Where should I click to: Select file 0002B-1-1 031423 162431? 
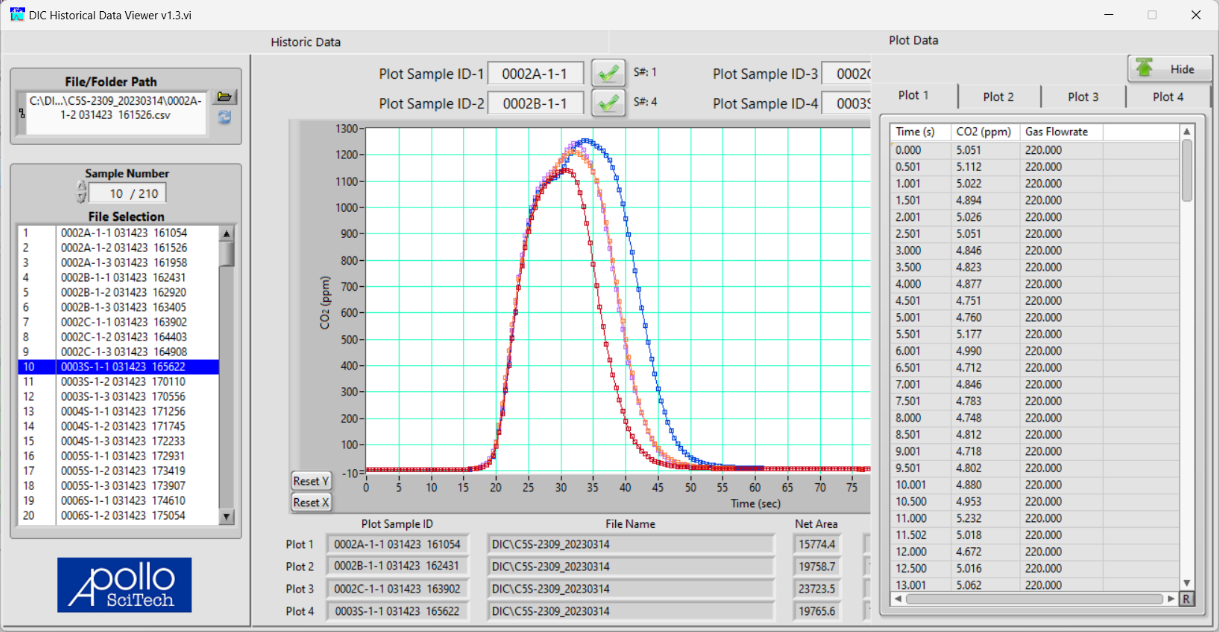point(118,277)
